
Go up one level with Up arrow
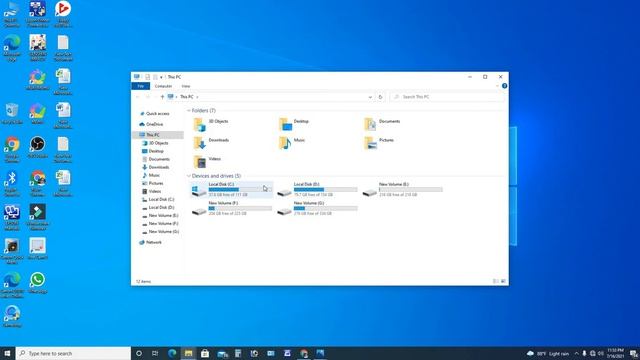coord(162,97)
